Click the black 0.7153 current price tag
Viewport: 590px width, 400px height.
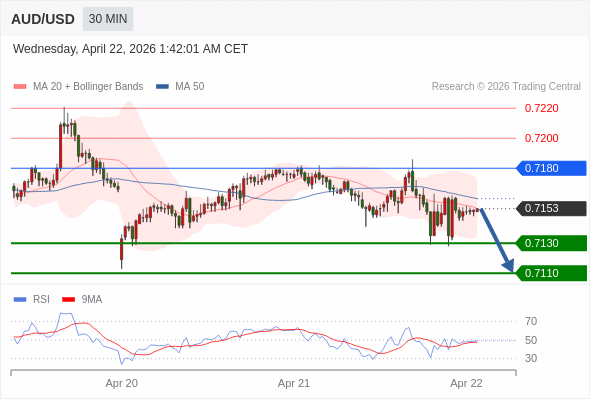(x=551, y=208)
